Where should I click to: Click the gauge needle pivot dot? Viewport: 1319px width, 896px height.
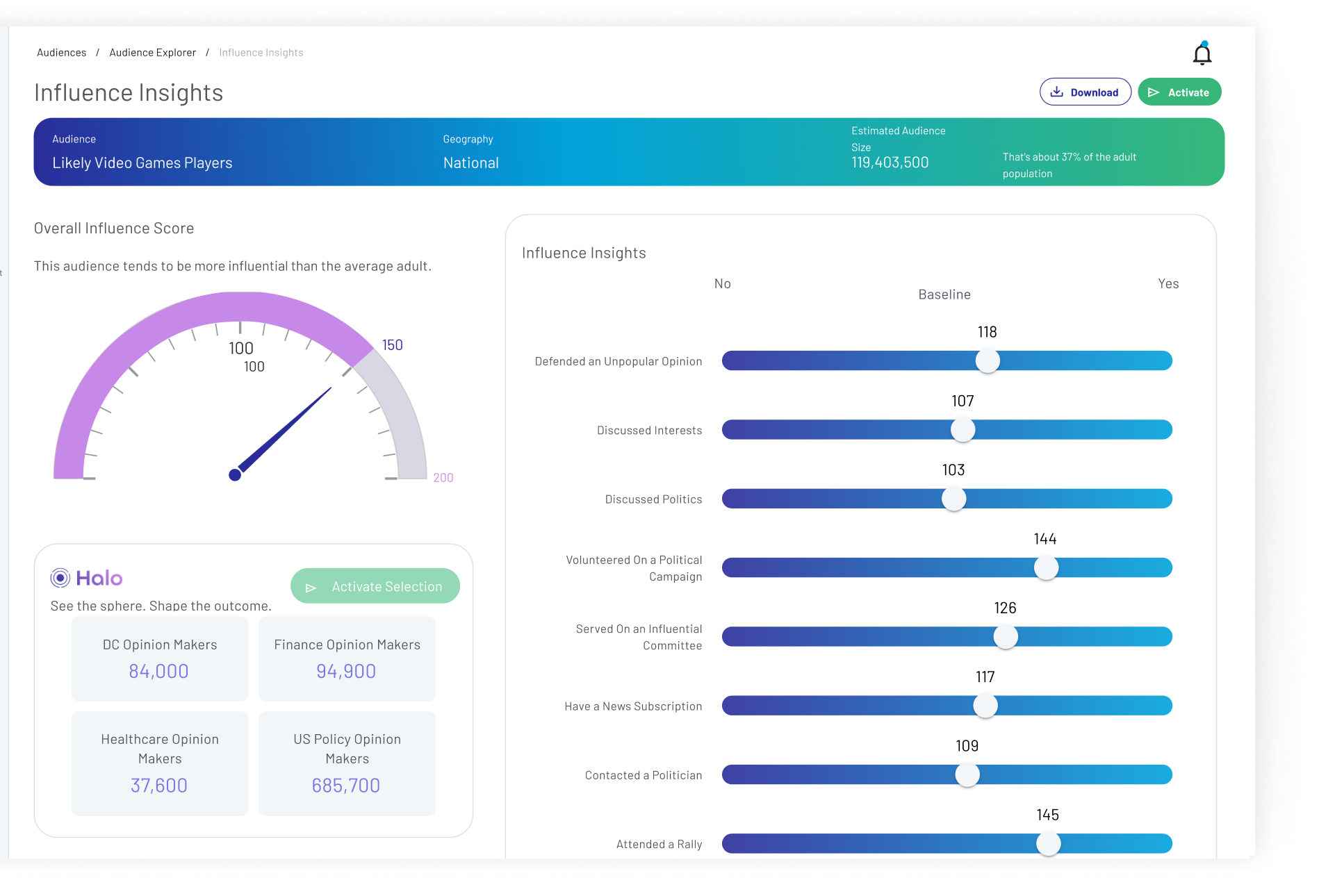point(235,475)
